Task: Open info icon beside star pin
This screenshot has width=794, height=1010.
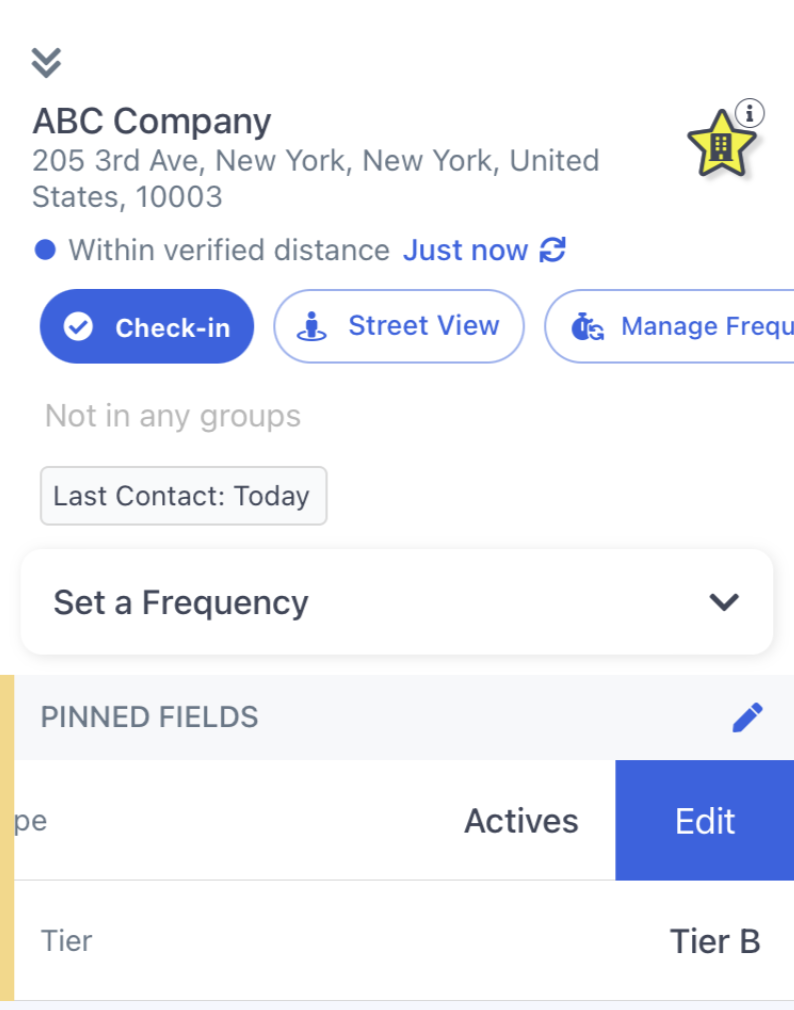Action: point(749,114)
